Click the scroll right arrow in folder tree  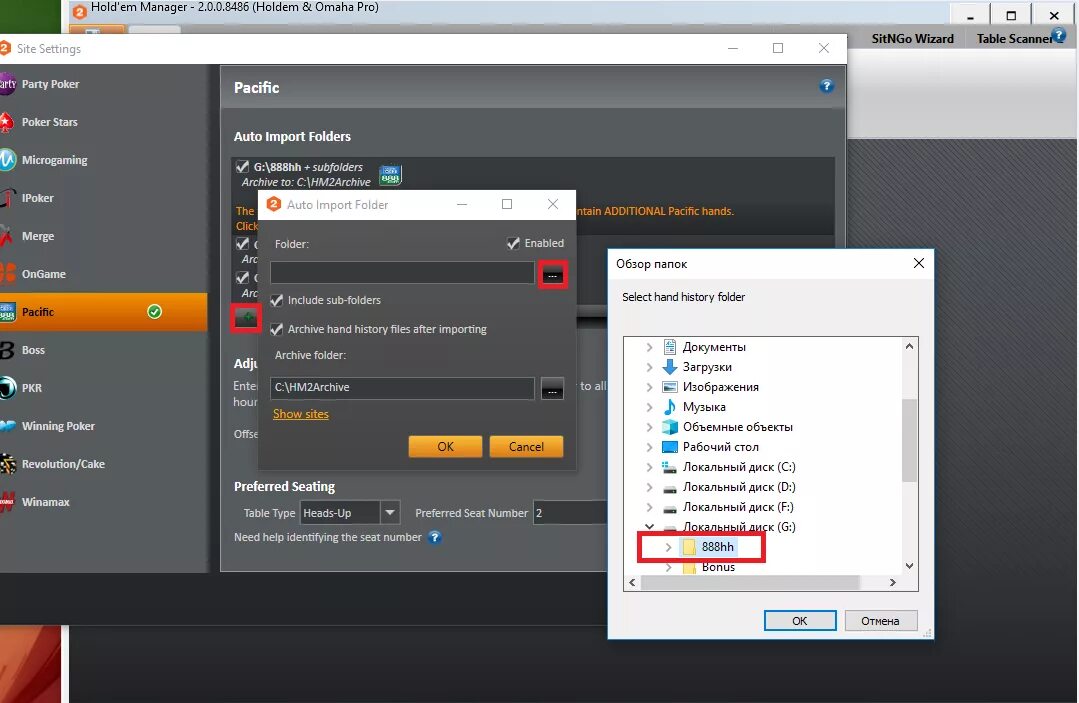(x=893, y=583)
